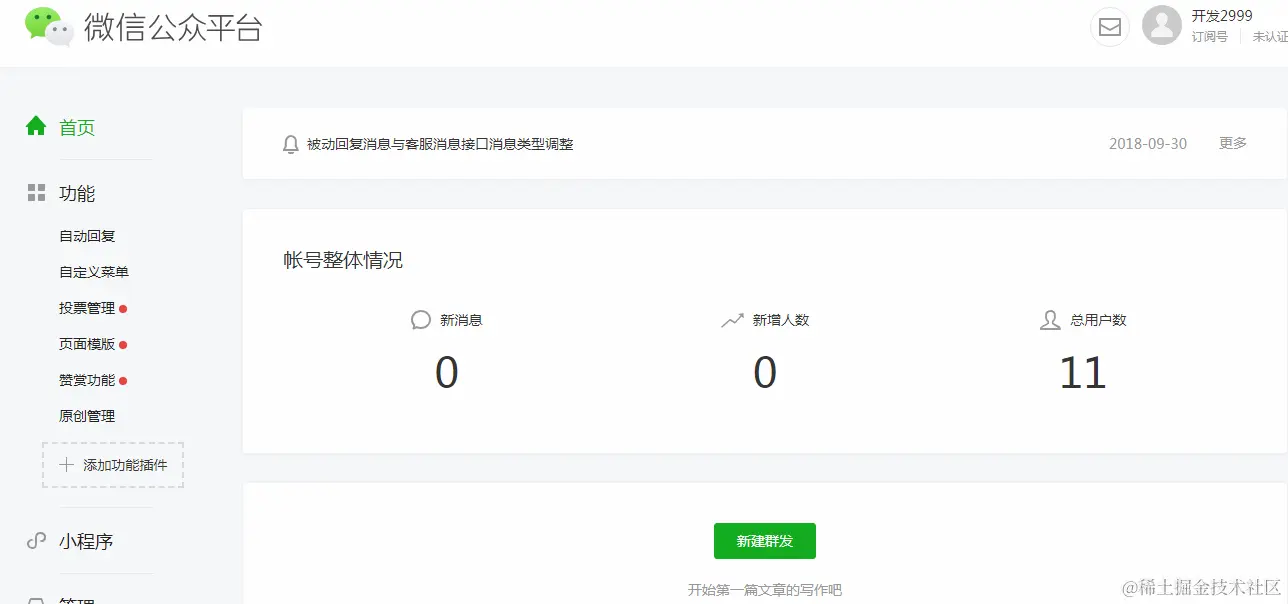Click the 小程序 mini-program icon

[x=36, y=541]
